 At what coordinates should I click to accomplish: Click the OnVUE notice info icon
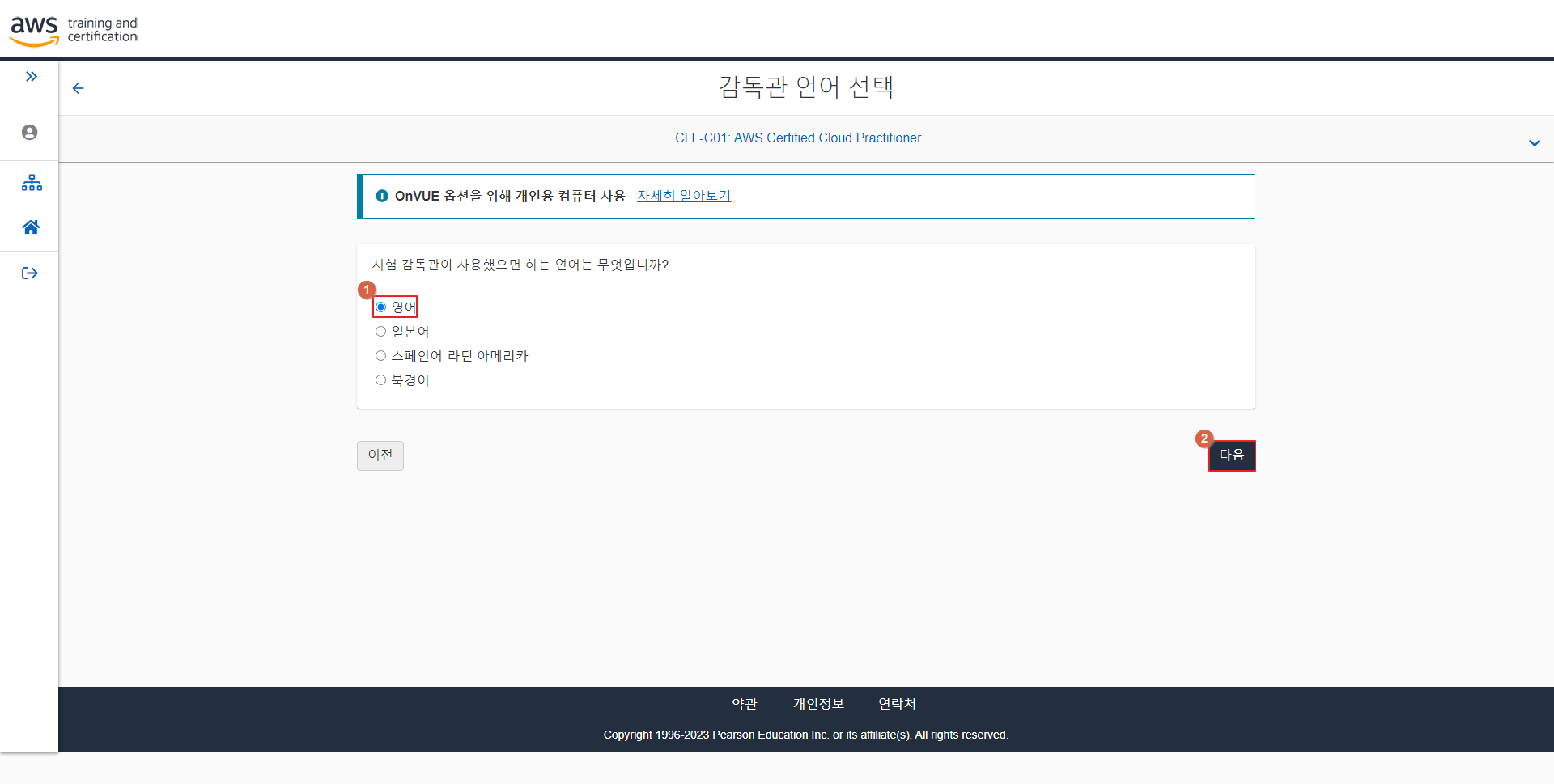(382, 196)
